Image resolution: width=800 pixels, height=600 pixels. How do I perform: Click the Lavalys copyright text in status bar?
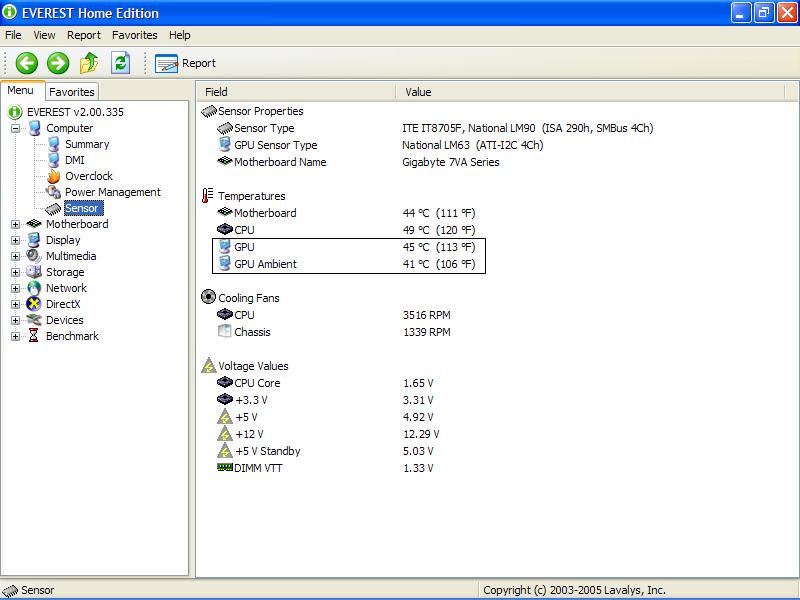point(574,590)
